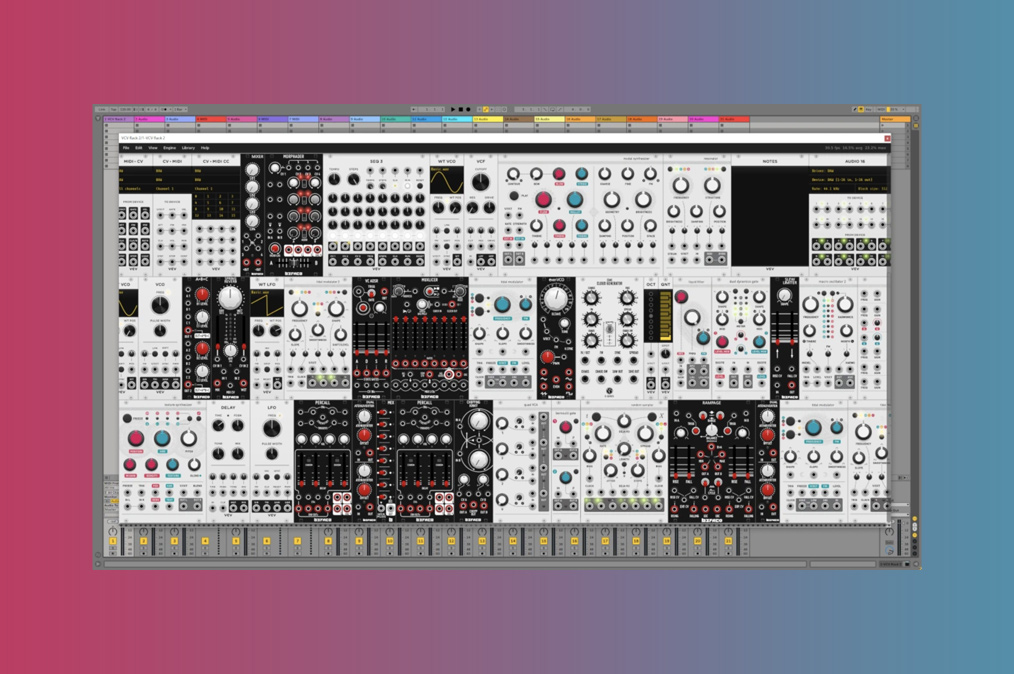Mute track 1 with its track activator
1014x674 pixels.
tap(112, 542)
